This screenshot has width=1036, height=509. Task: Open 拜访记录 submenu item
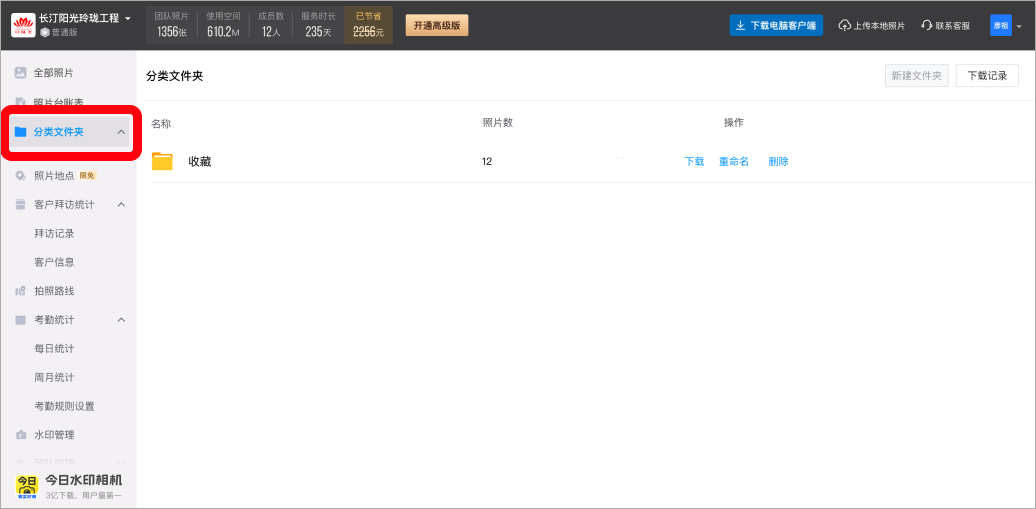(x=54, y=233)
